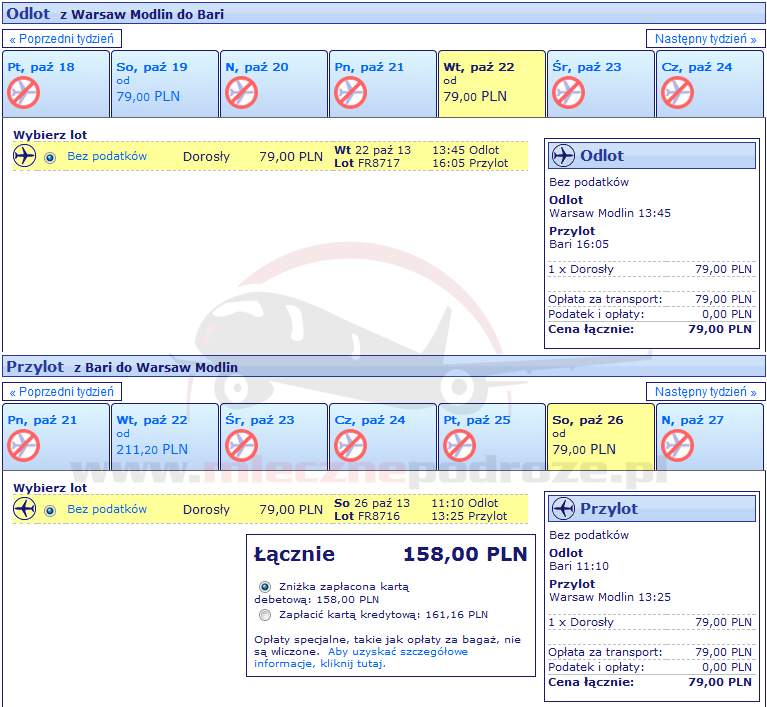Go to previous week for departure flights
The height and width of the screenshot is (707, 767).
point(62,39)
